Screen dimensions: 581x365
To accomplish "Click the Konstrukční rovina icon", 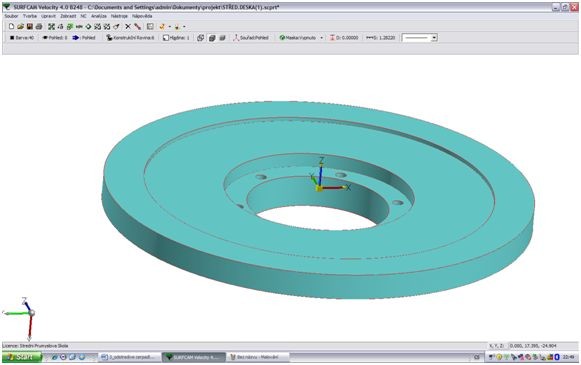I will pos(109,38).
